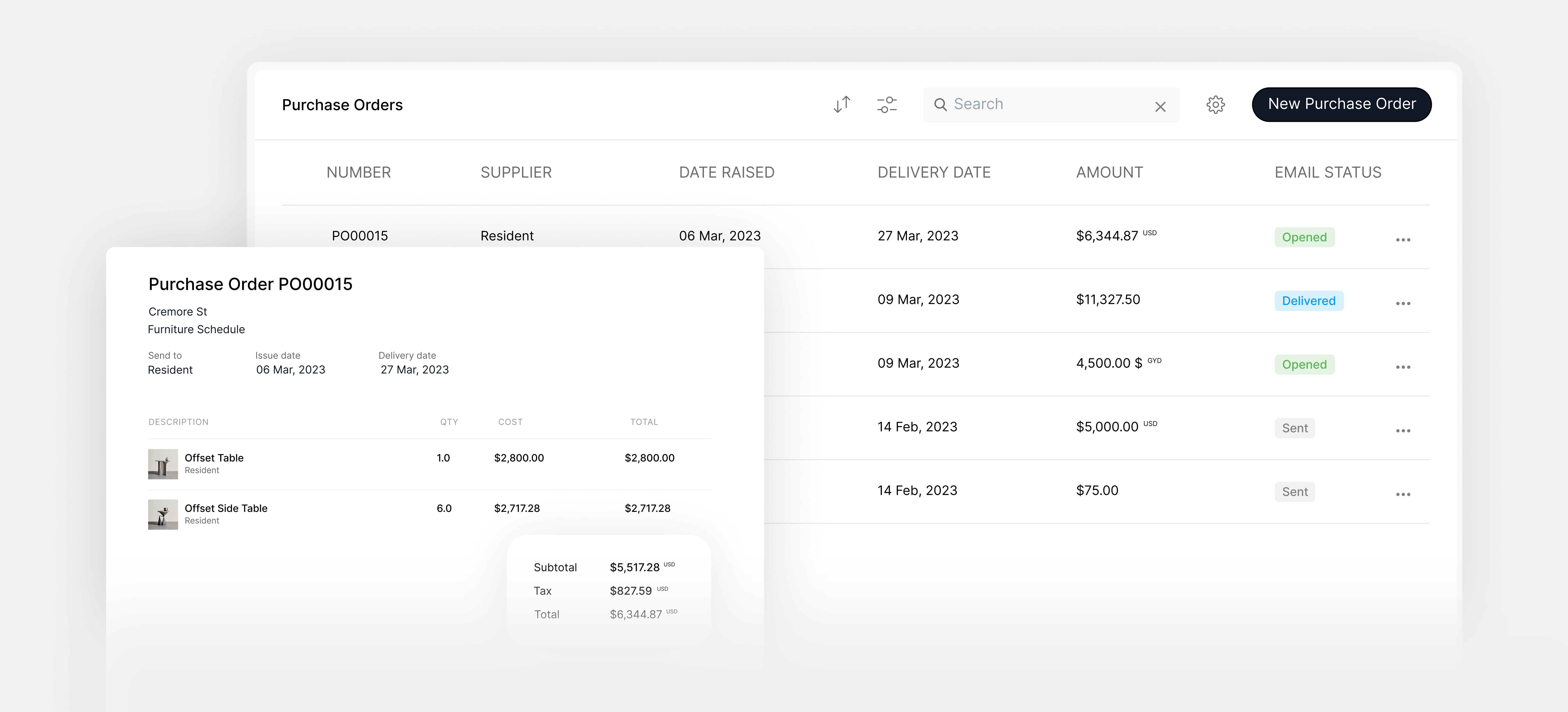Viewport: 1568px width, 712px height.
Task: Click Opened status of PO00015 row
Action: point(1304,237)
